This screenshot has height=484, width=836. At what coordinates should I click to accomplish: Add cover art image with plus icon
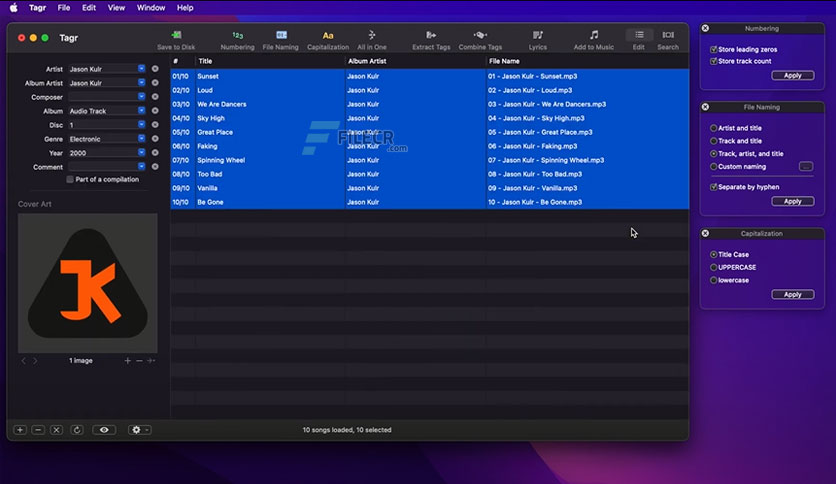coord(127,361)
